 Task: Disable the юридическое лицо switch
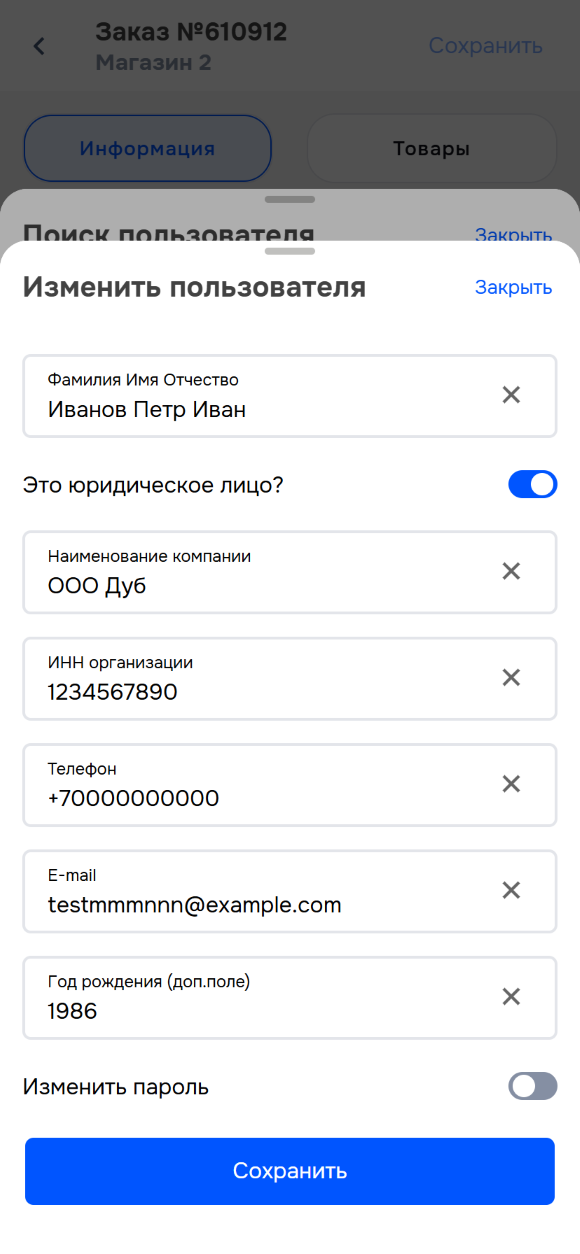coord(532,485)
